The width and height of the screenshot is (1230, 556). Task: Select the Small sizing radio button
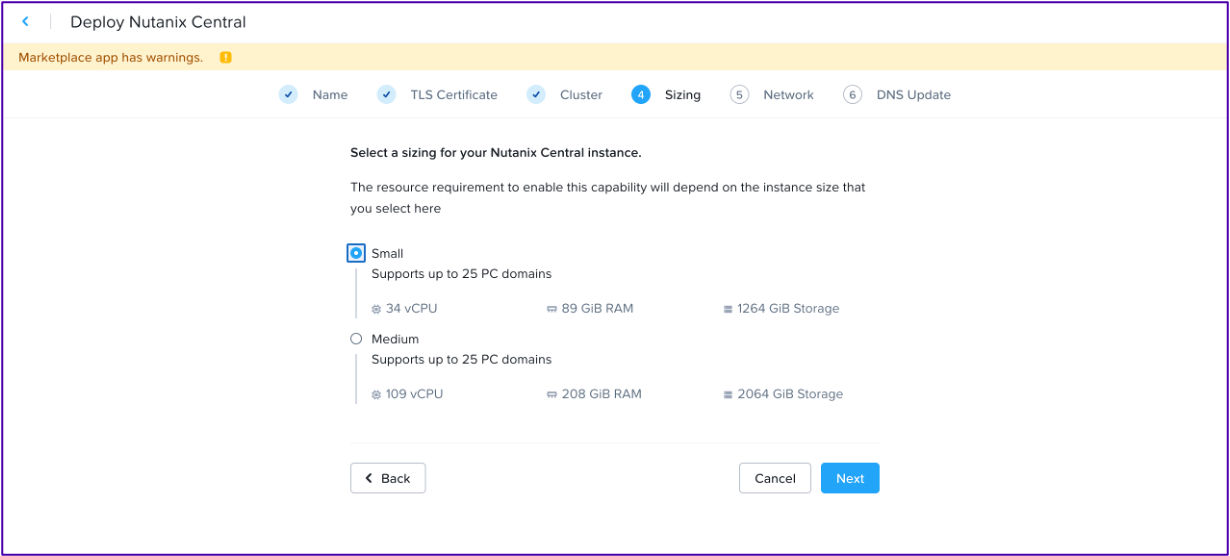coord(356,253)
